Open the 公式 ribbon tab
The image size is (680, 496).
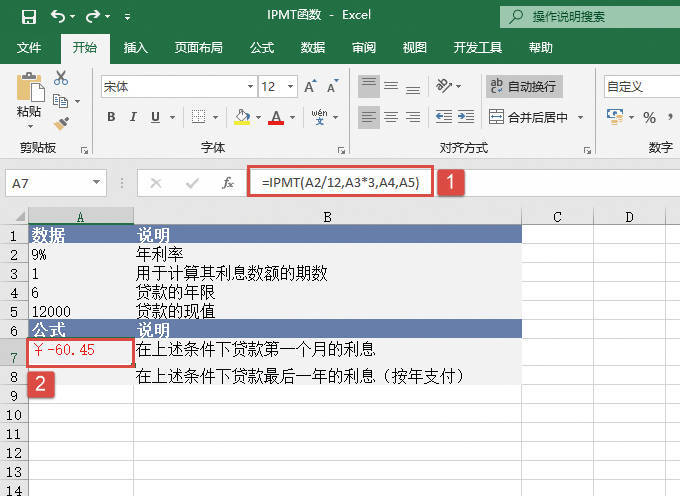click(x=262, y=47)
